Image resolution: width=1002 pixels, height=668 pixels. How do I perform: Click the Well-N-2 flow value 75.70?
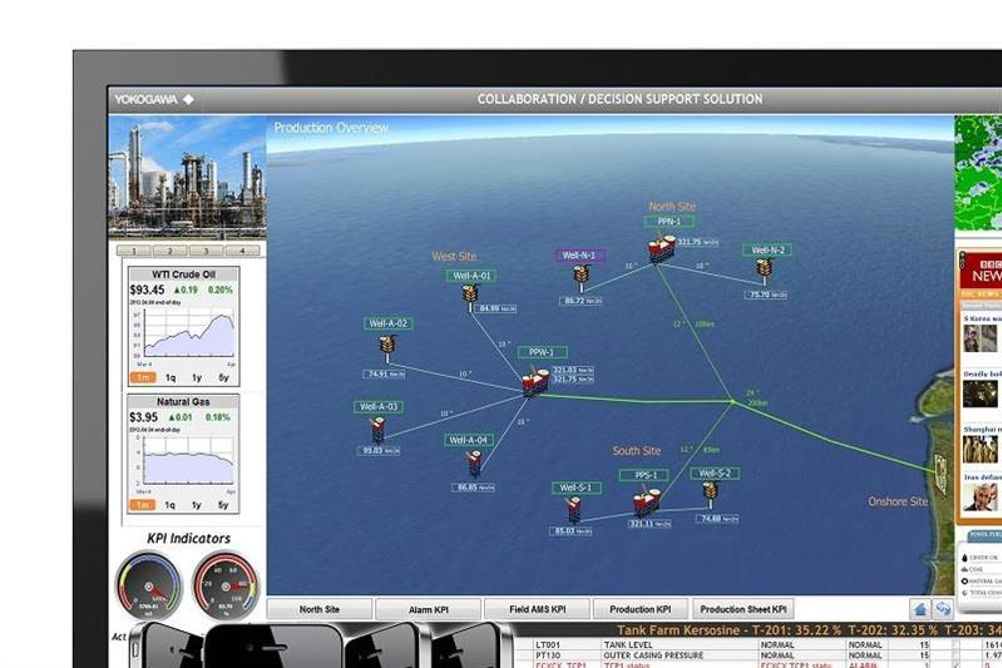click(766, 295)
